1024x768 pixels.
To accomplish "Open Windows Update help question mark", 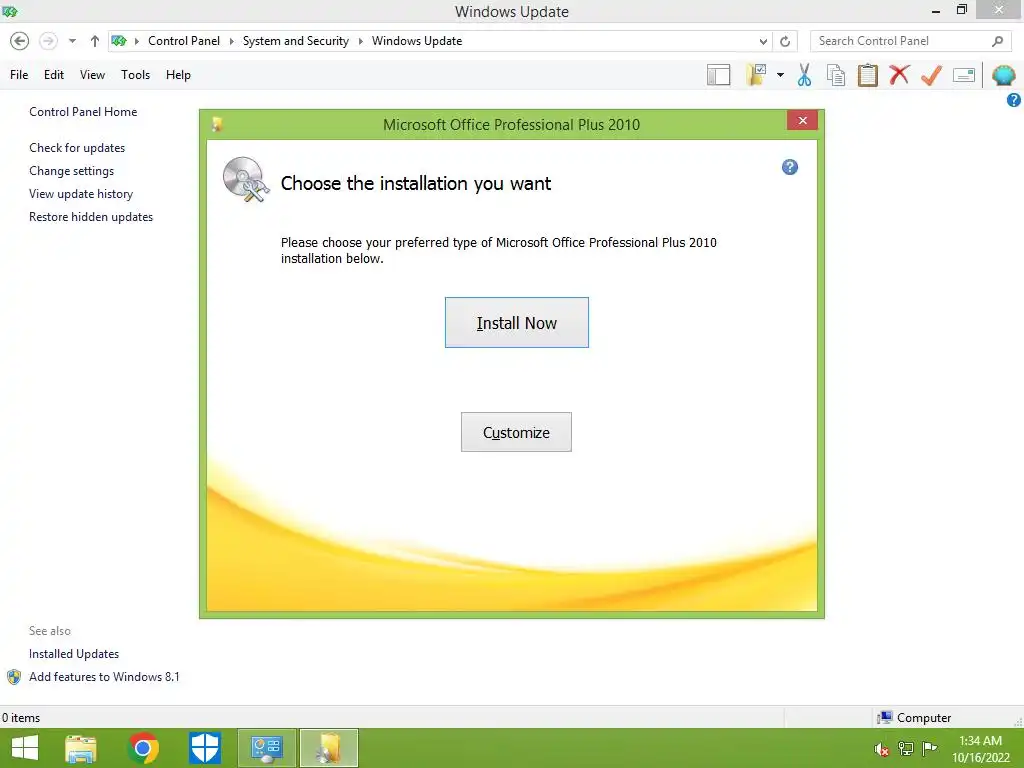I will [x=1014, y=100].
